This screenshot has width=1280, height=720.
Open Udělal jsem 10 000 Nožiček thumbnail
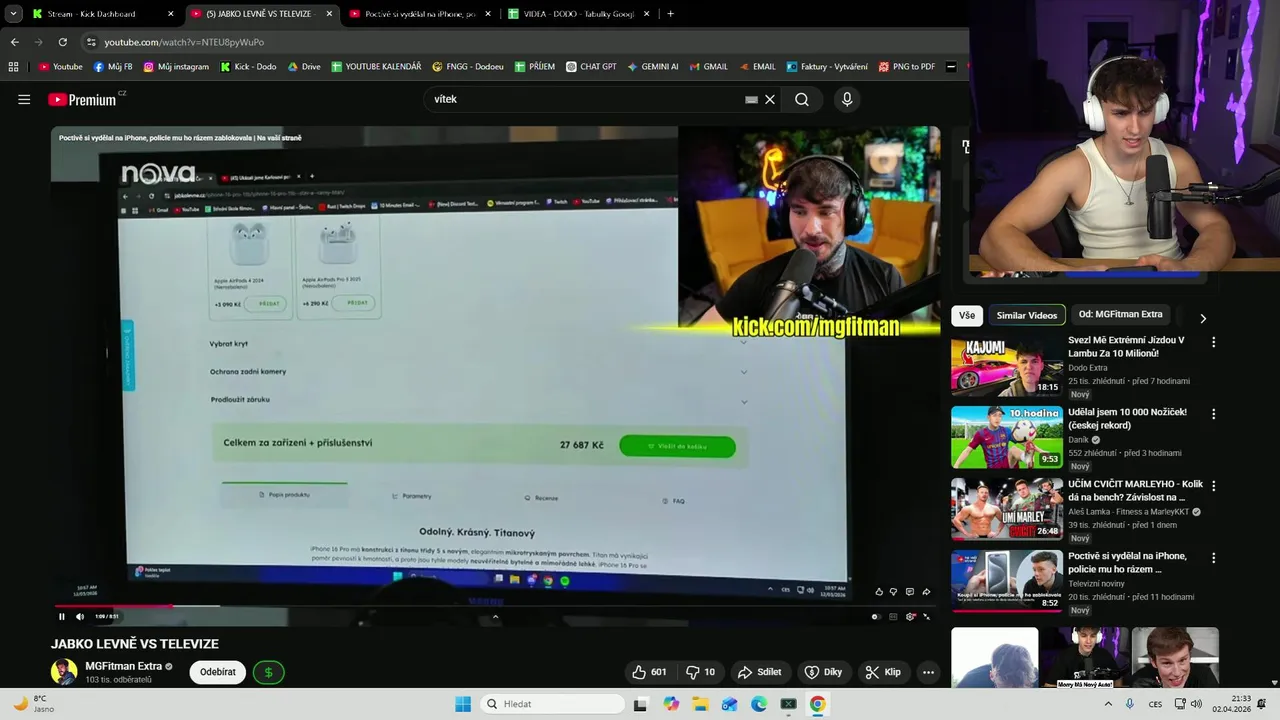[1007, 438]
